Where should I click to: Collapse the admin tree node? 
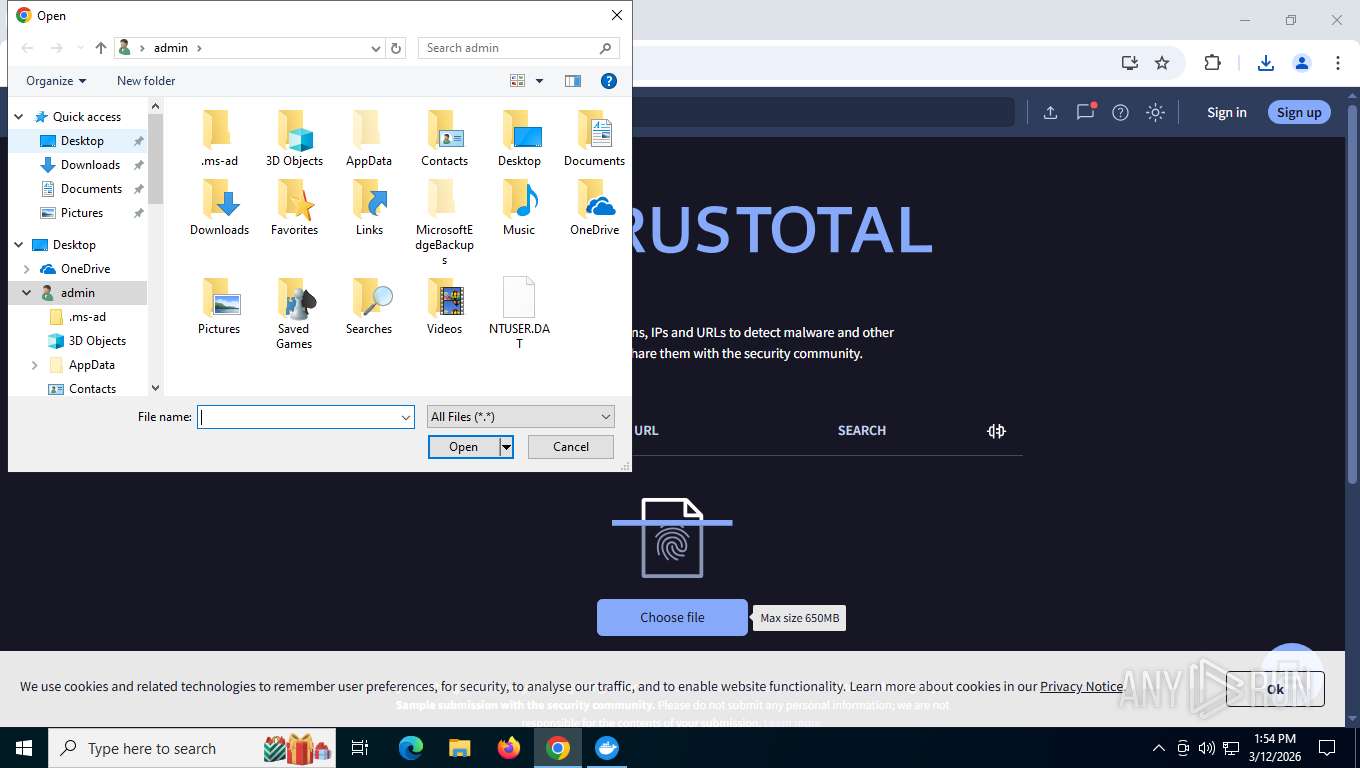pos(27,293)
